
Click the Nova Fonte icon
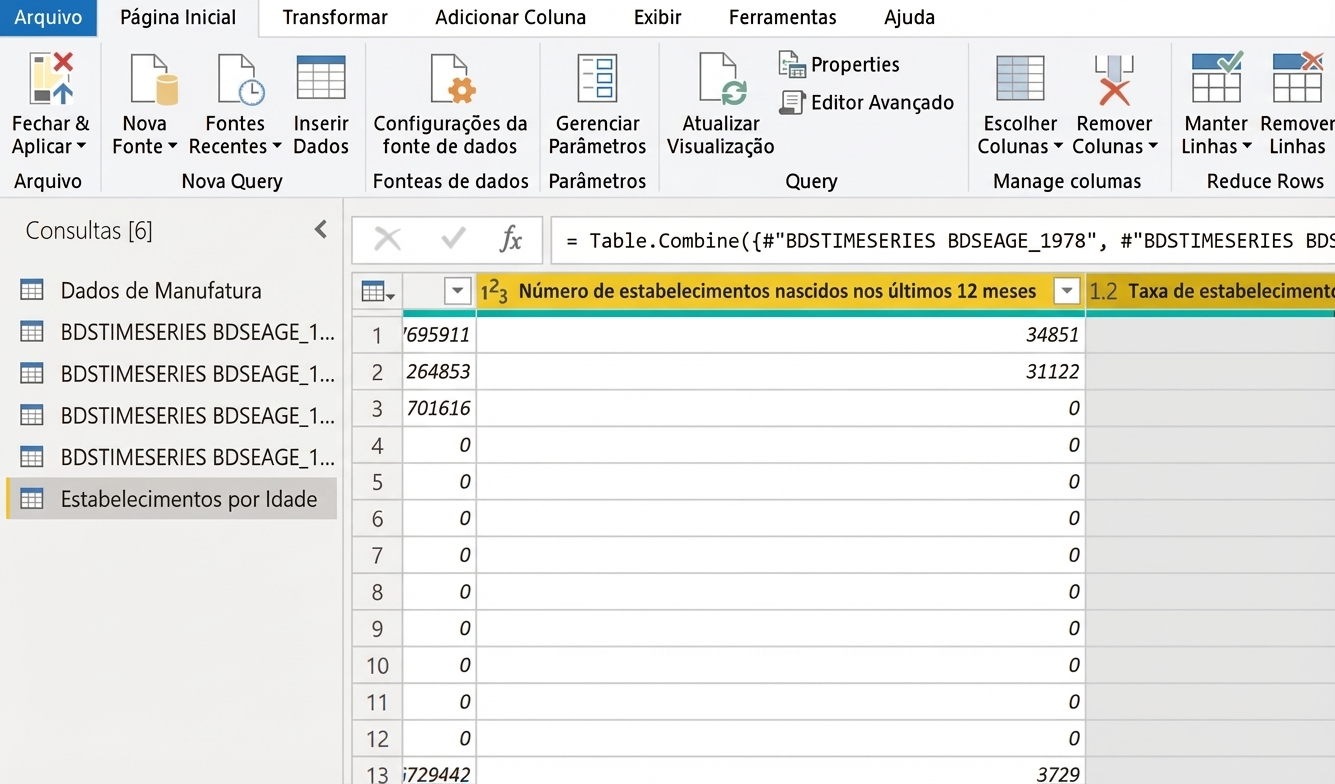click(154, 80)
